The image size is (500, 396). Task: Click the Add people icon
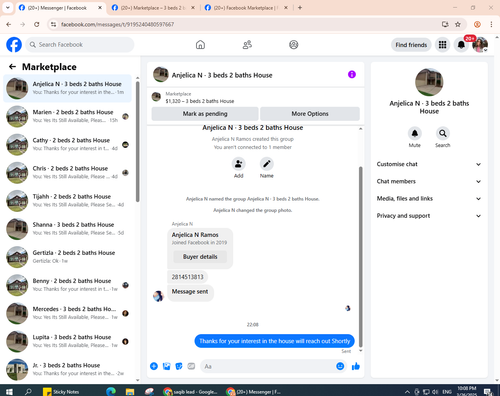239,164
